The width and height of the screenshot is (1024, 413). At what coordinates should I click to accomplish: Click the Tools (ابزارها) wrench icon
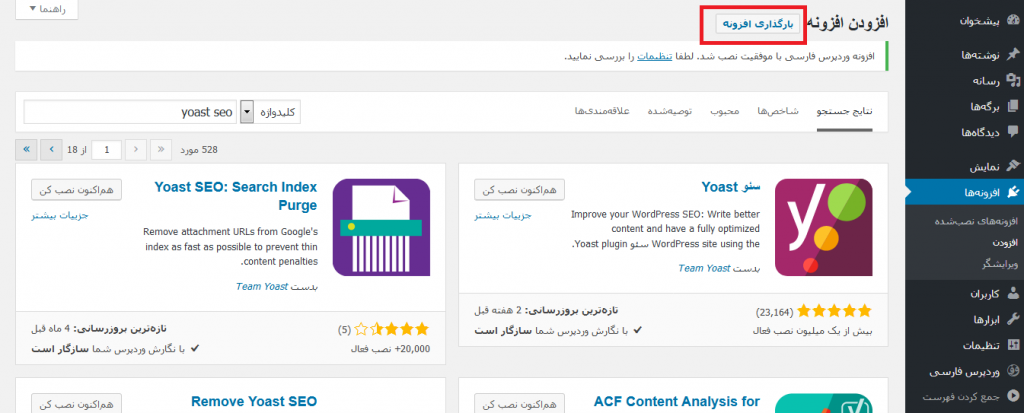tap(1014, 320)
